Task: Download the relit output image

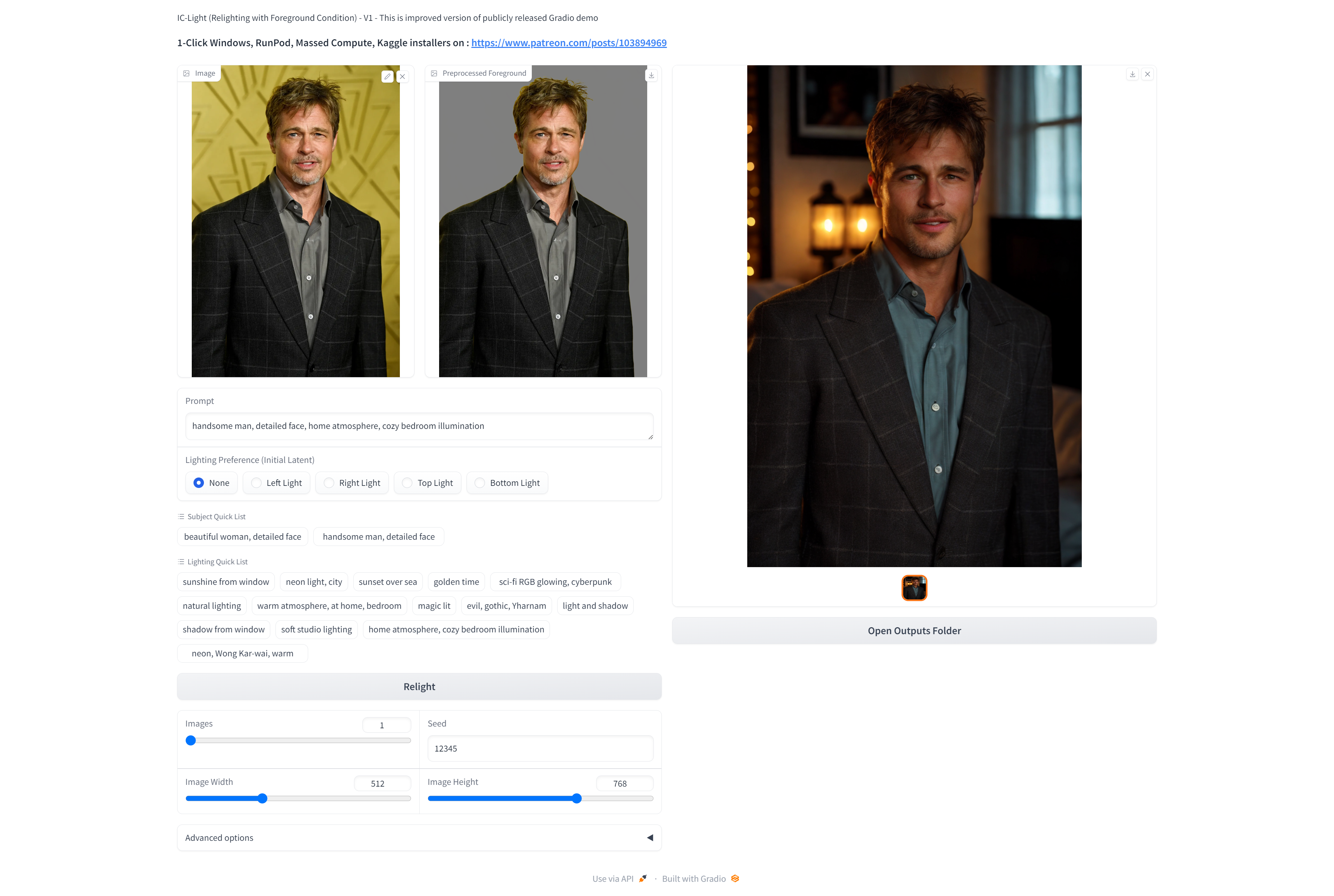Action: point(1132,74)
